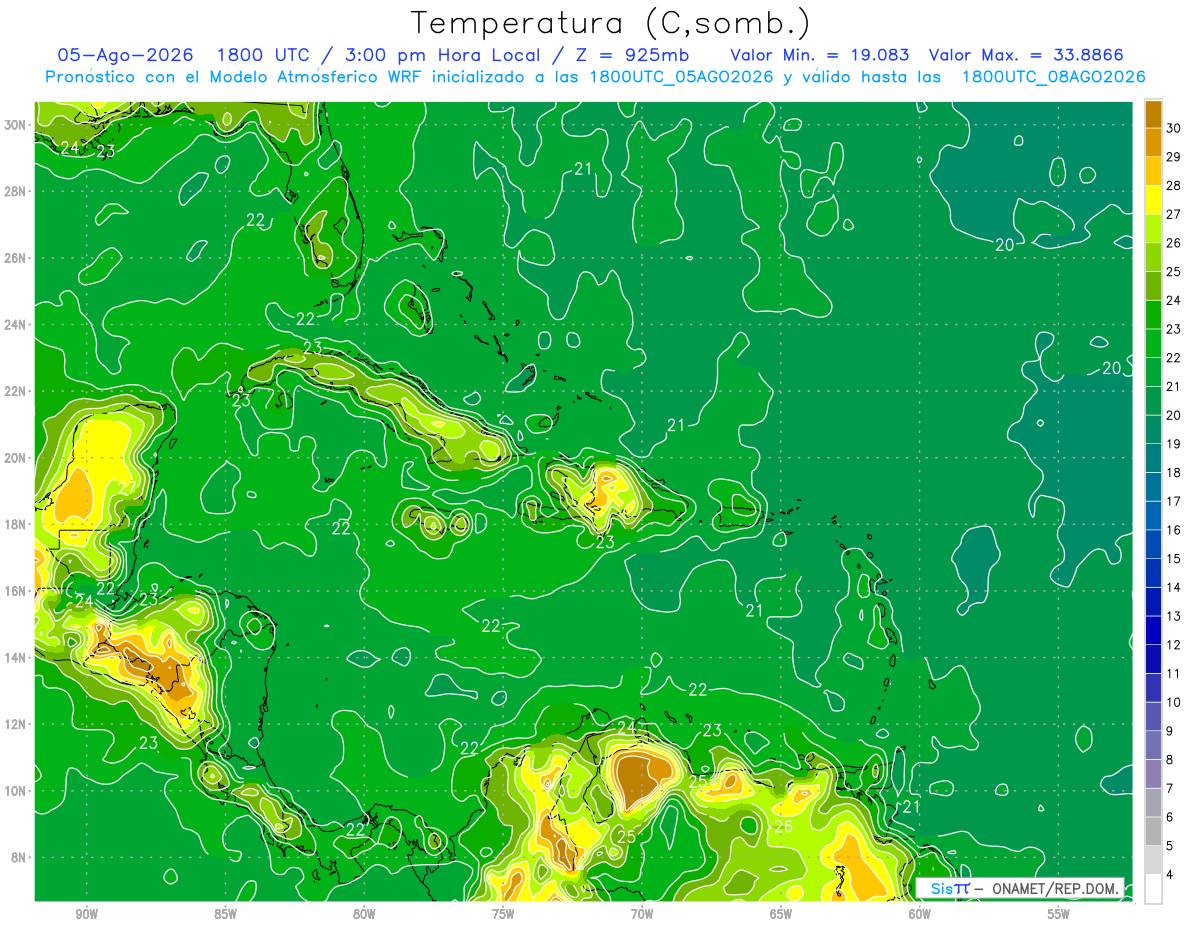Click "Valor Min. = 19.083"

pyautogui.click(x=819, y=55)
